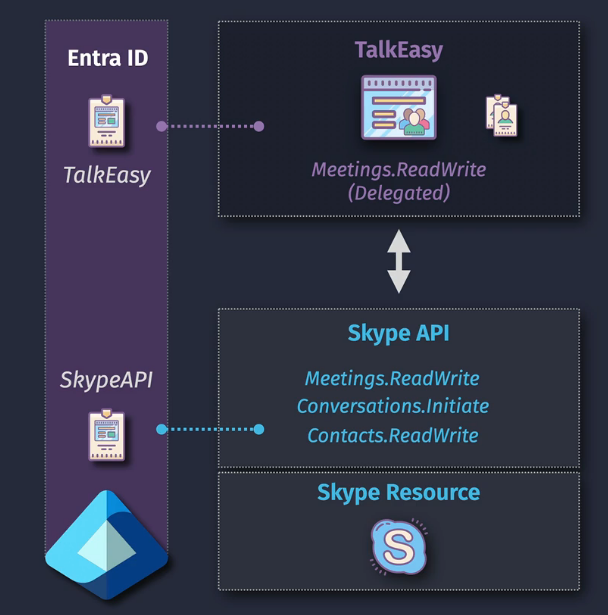Image resolution: width=608 pixels, height=615 pixels.
Task: Click the Skype logo icon
Action: pyautogui.click(x=399, y=547)
